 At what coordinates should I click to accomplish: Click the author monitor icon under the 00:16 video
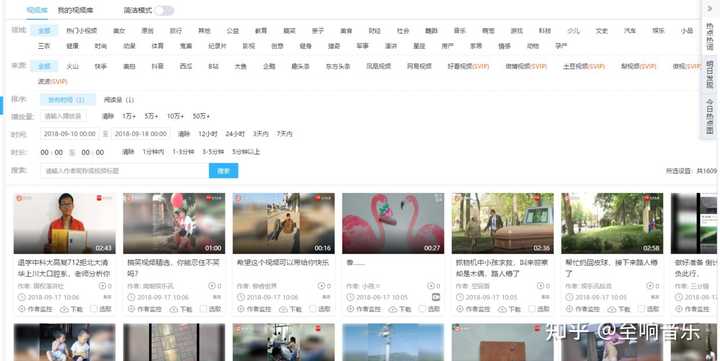[240, 309]
